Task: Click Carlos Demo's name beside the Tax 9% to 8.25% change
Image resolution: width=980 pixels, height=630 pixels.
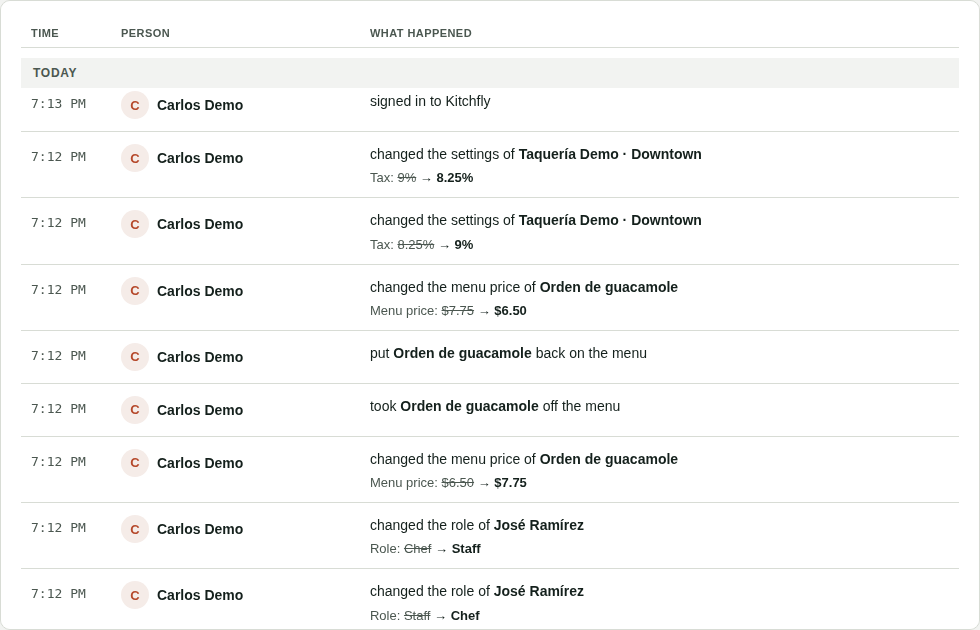Action: coord(200,158)
